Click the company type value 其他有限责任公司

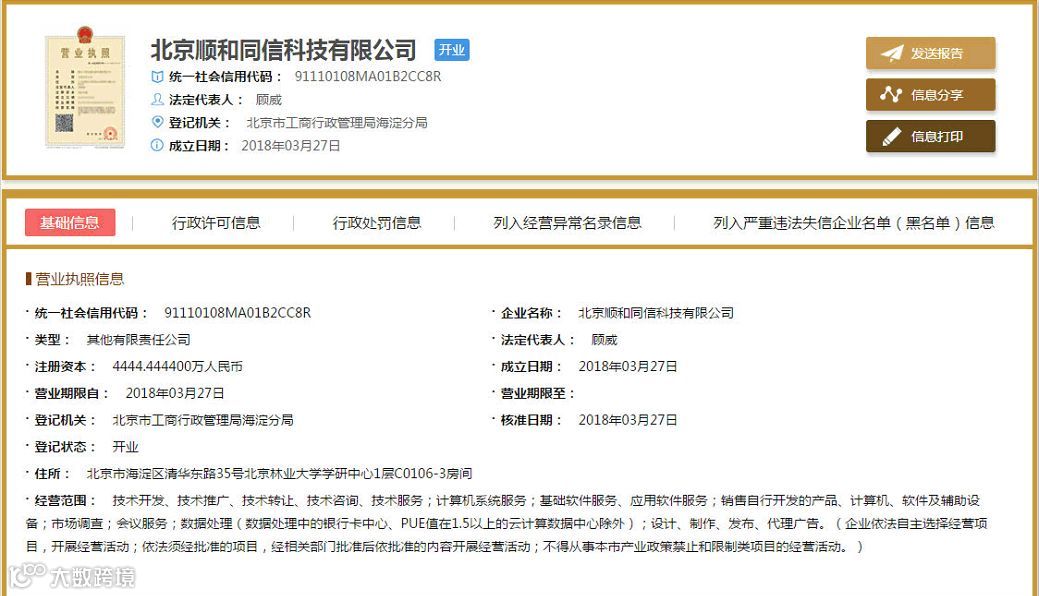[138, 339]
